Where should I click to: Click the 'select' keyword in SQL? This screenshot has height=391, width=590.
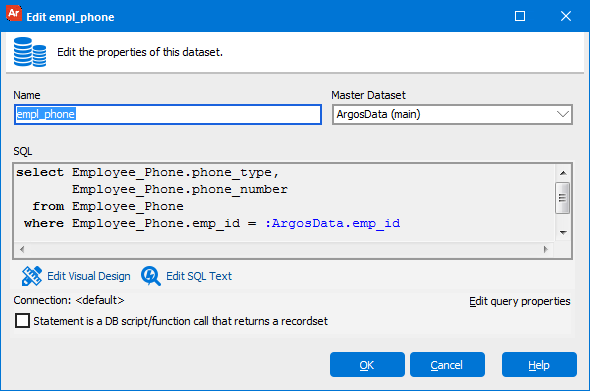(x=40, y=172)
